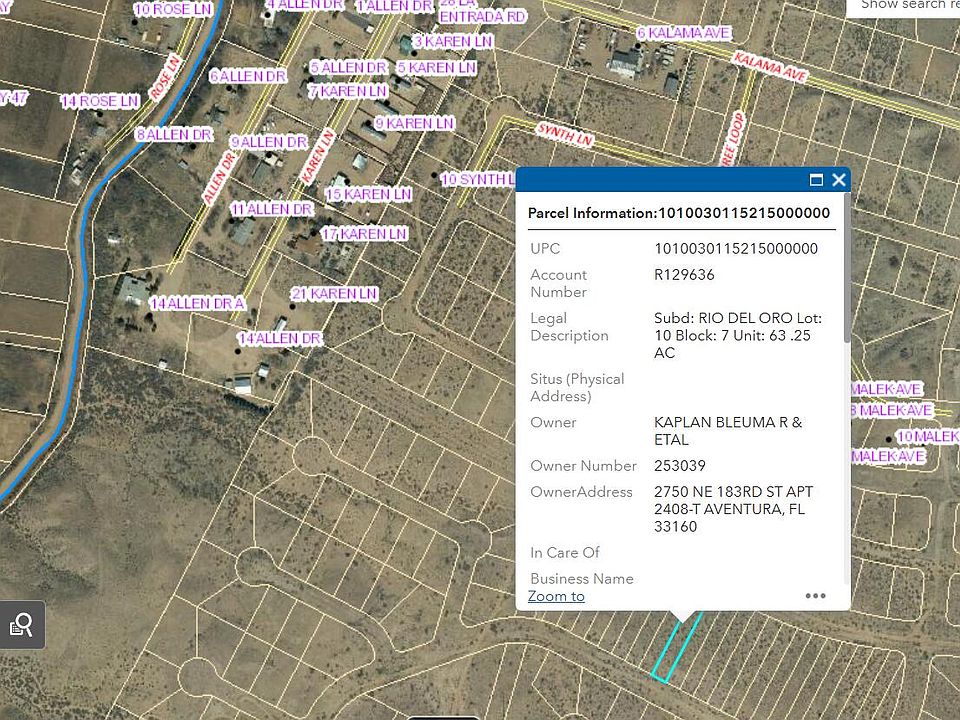Select owner number 253039
Image resolution: width=960 pixels, height=720 pixels.
[x=680, y=466]
